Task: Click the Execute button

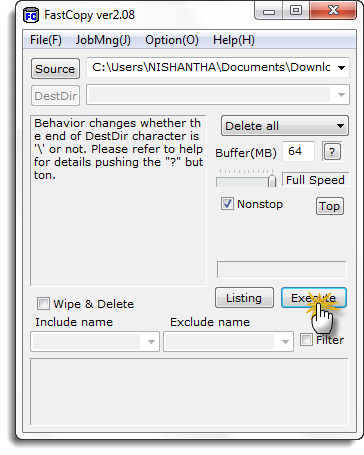Action: click(314, 298)
